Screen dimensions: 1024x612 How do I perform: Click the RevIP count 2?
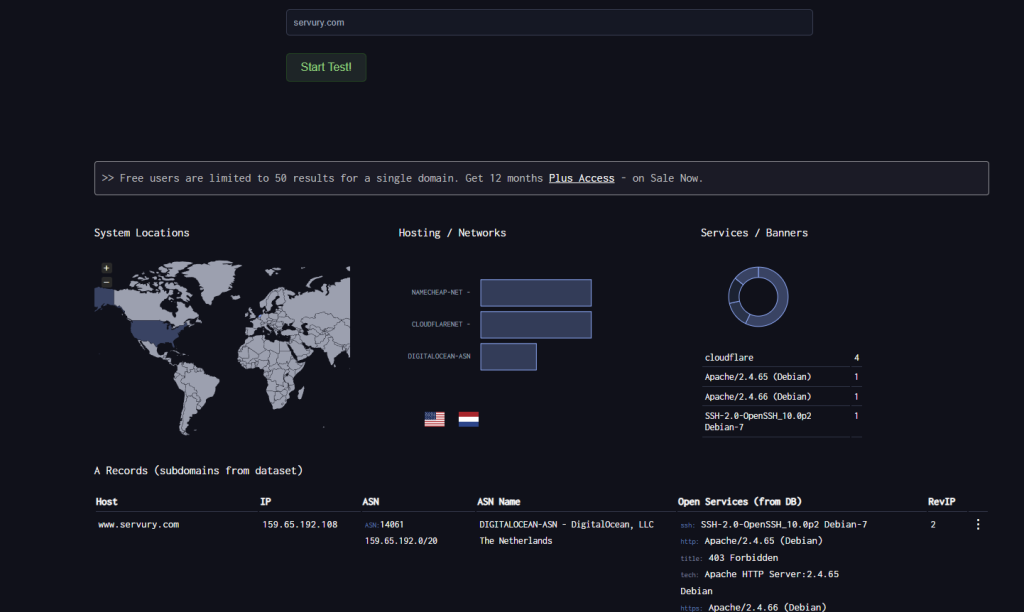[933, 524]
